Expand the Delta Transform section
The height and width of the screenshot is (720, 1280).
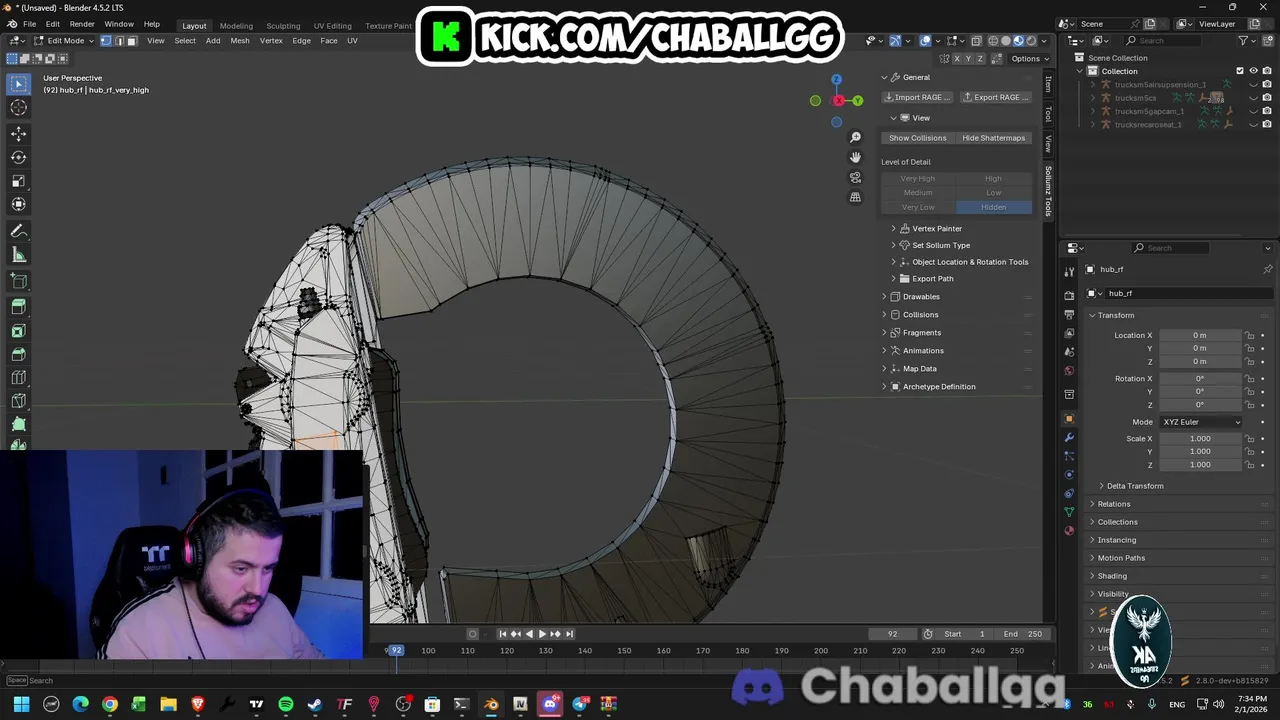coord(1135,486)
